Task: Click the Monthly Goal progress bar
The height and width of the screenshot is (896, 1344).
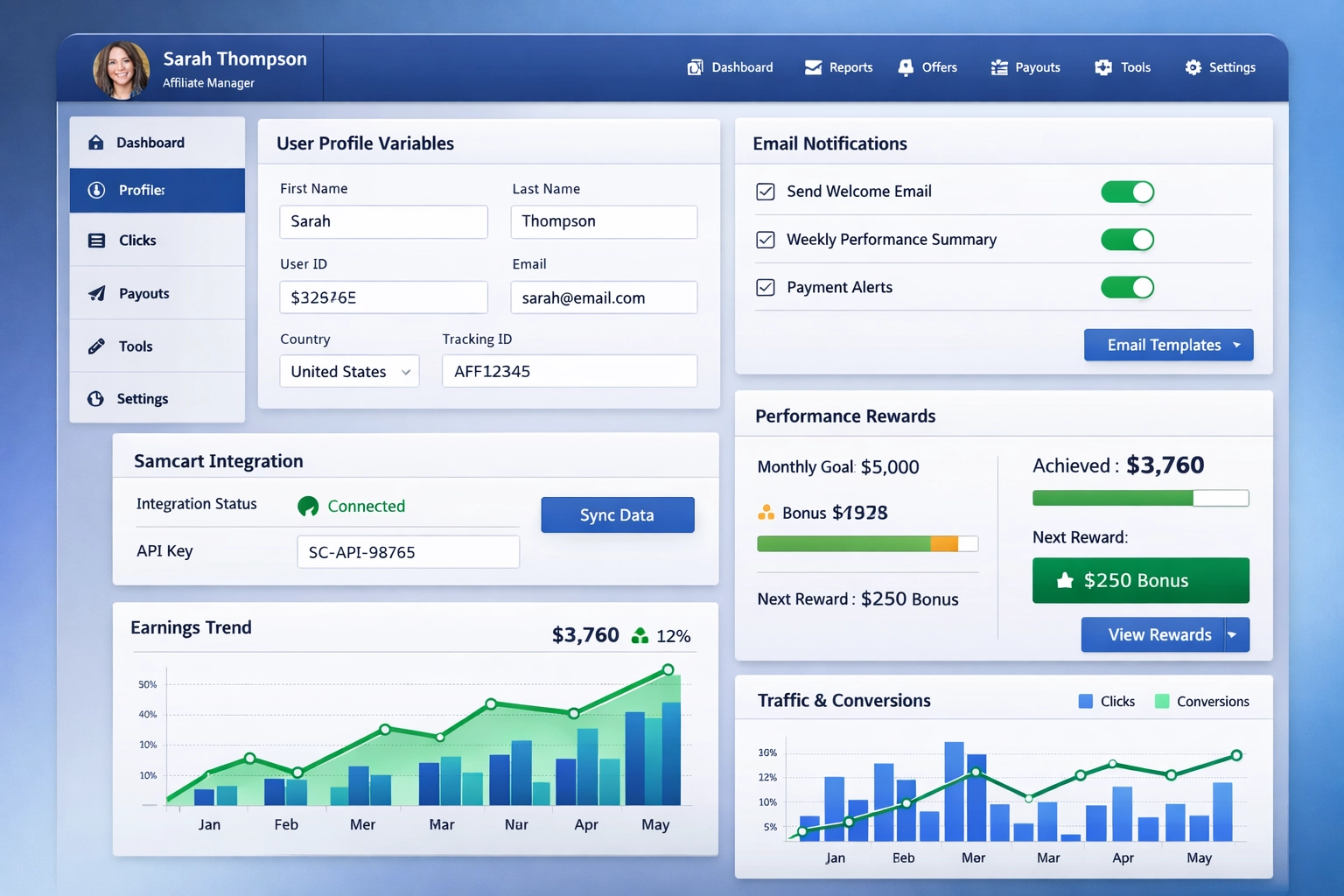Action: (x=867, y=542)
